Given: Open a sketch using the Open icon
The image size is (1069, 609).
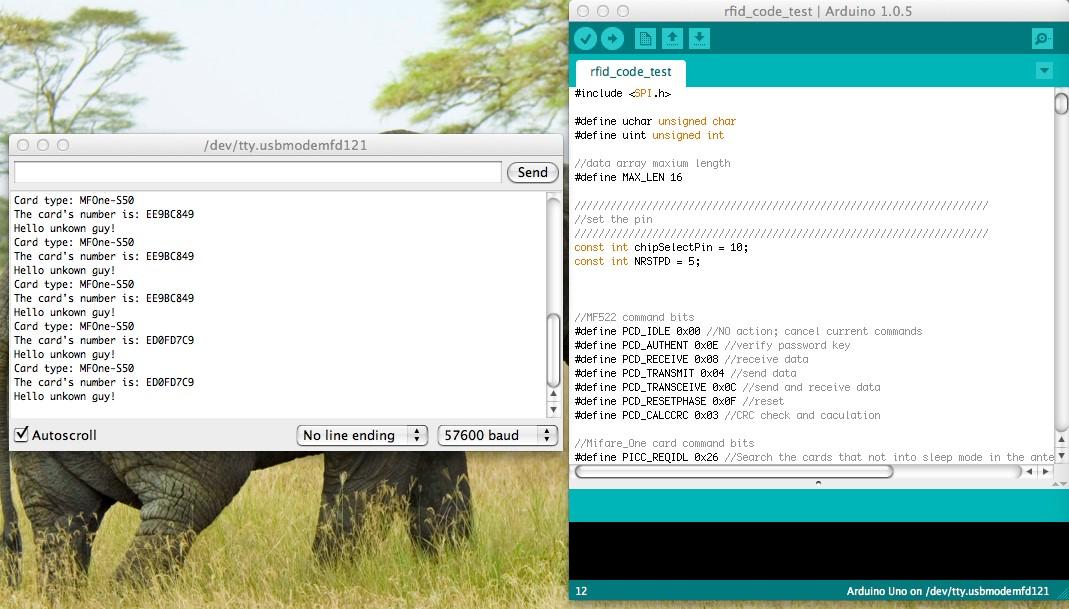Looking at the screenshot, I should pyautogui.click(x=672, y=39).
